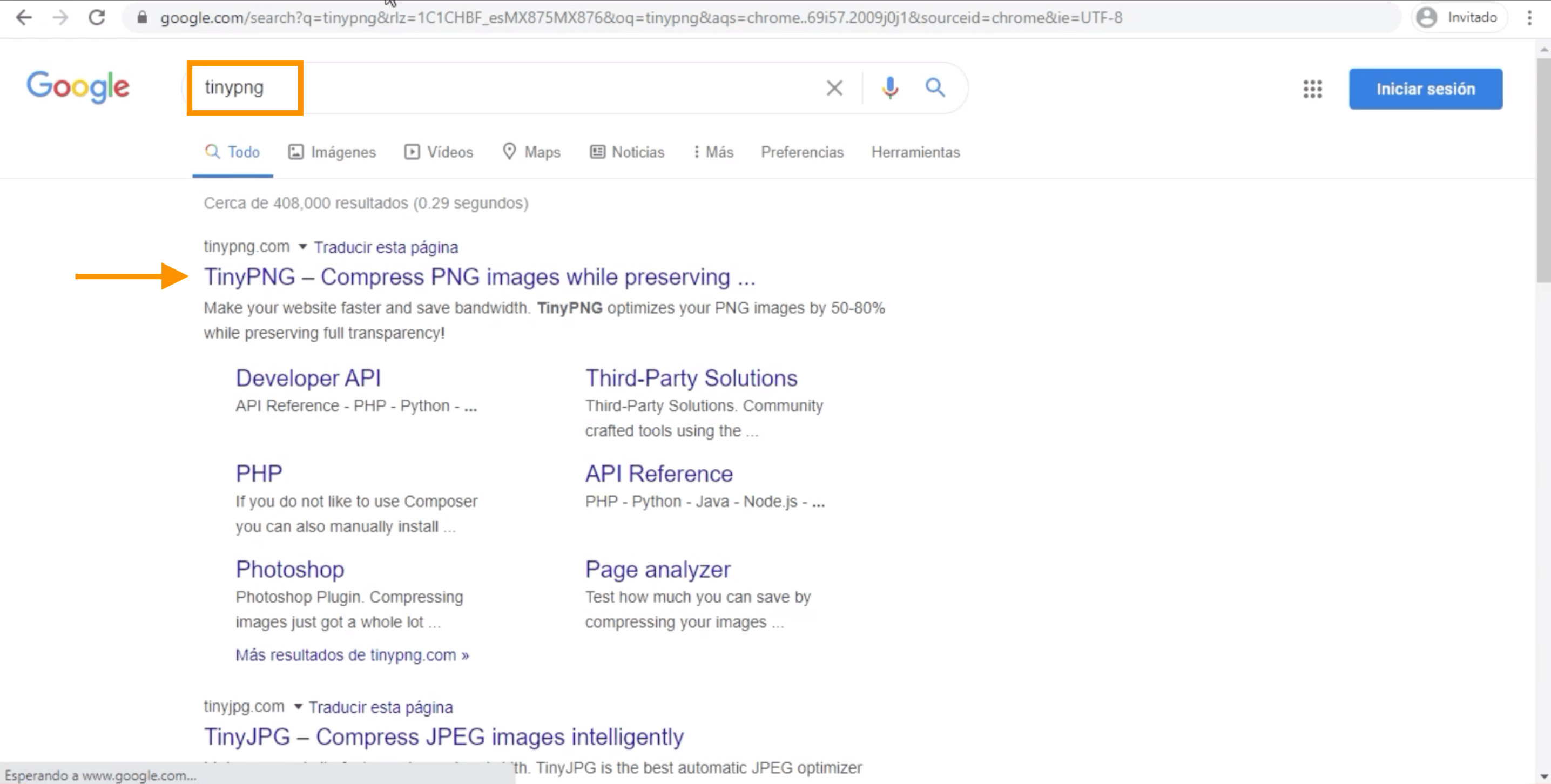Expand dropdown arrow next to tinypng.com
The width and height of the screenshot is (1551, 784).
[x=303, y=247]
